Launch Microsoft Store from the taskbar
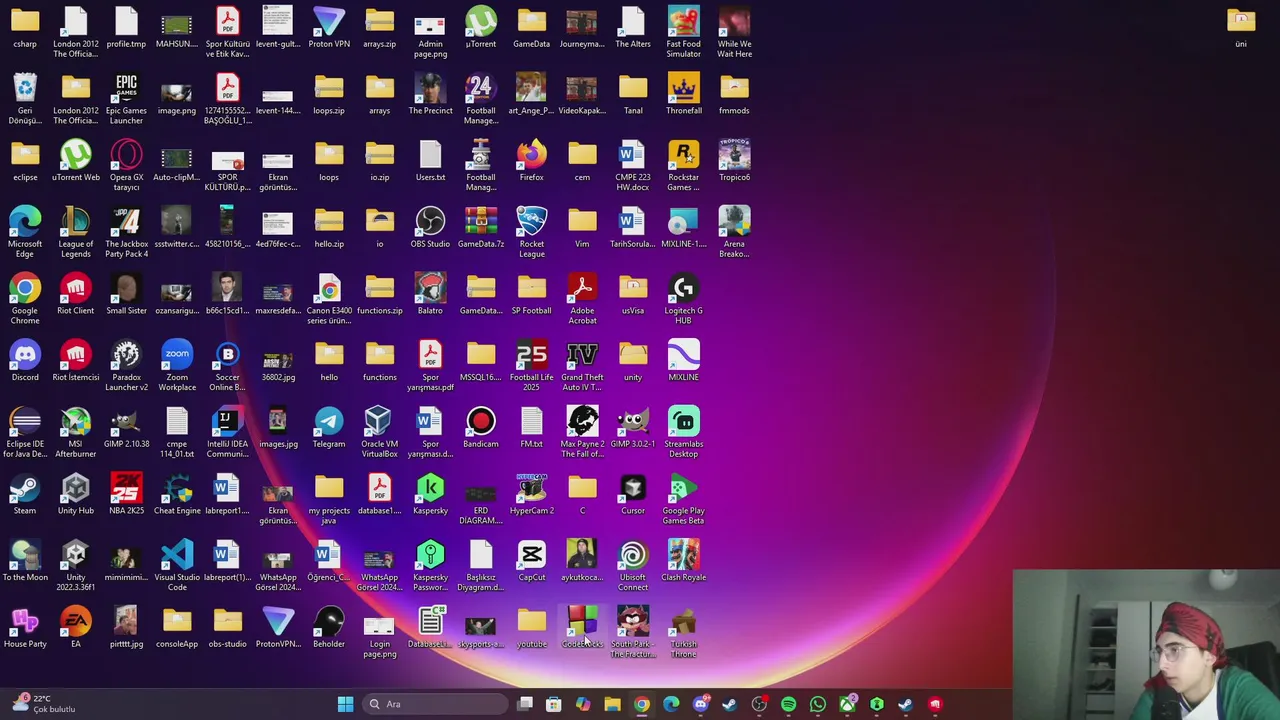This screenshot has width=1280, height=720. (x=554, y=704)
